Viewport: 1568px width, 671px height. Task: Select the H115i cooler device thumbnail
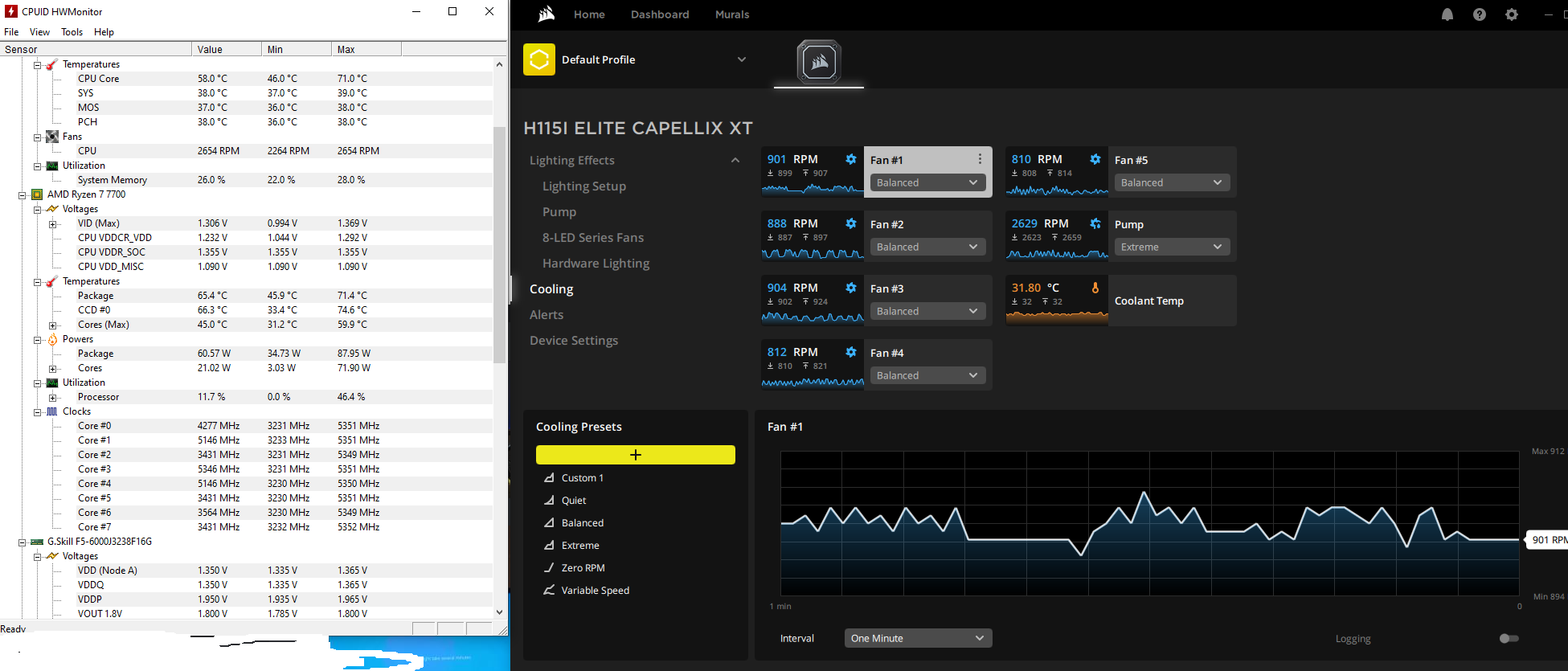point(819,62)
